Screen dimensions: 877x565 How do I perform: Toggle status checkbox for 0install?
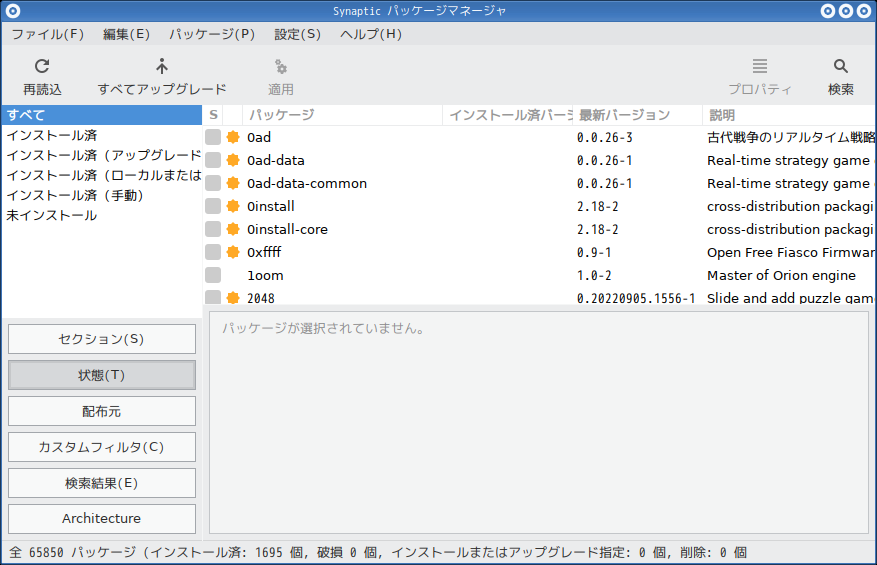point(213,206)
